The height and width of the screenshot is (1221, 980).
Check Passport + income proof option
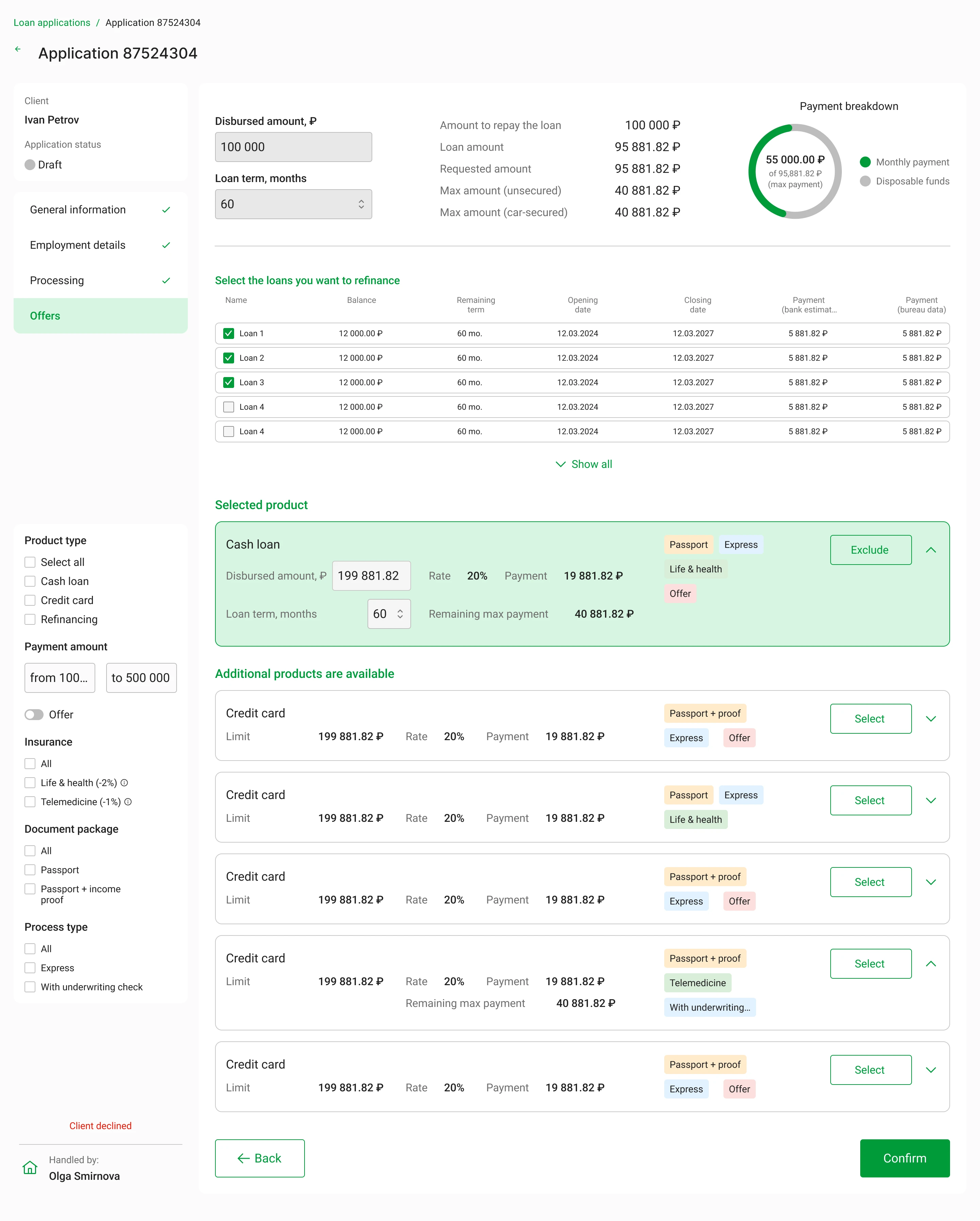point(30,889)
